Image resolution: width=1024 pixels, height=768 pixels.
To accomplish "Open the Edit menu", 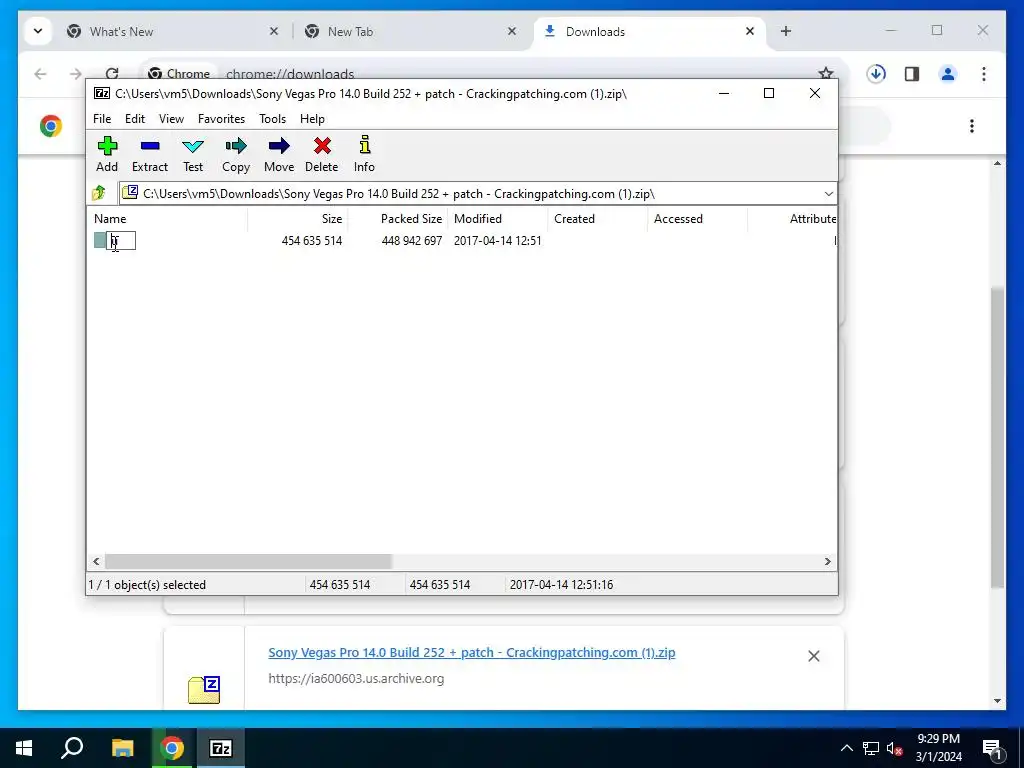I will pos(135,119).
